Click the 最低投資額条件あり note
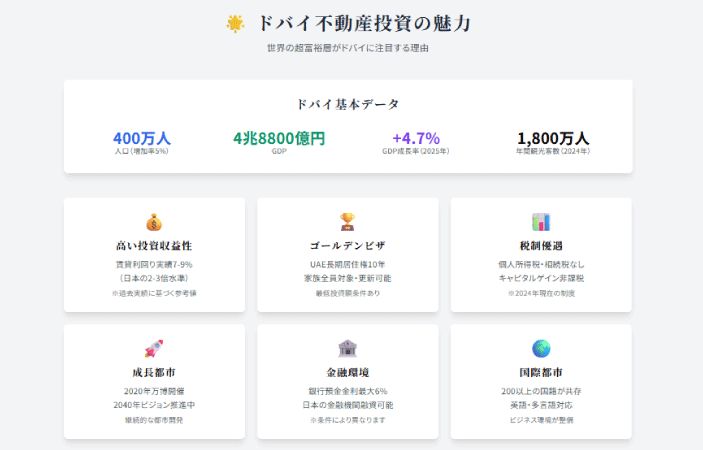This screenshot has width=703, height=450. (348, 293)
